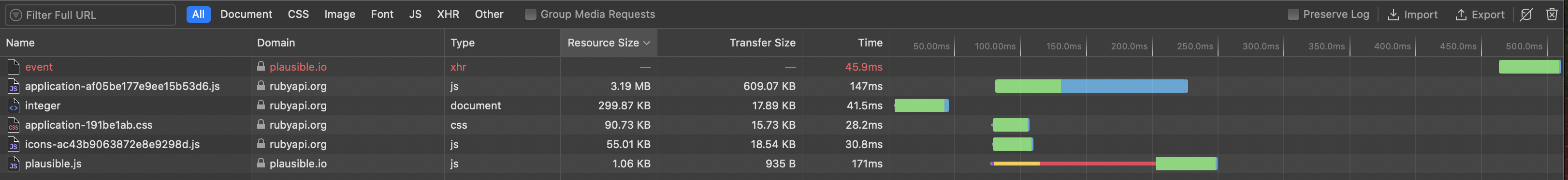
Task: Toggle the disable caches icon
Action: tap(1526, 15)
